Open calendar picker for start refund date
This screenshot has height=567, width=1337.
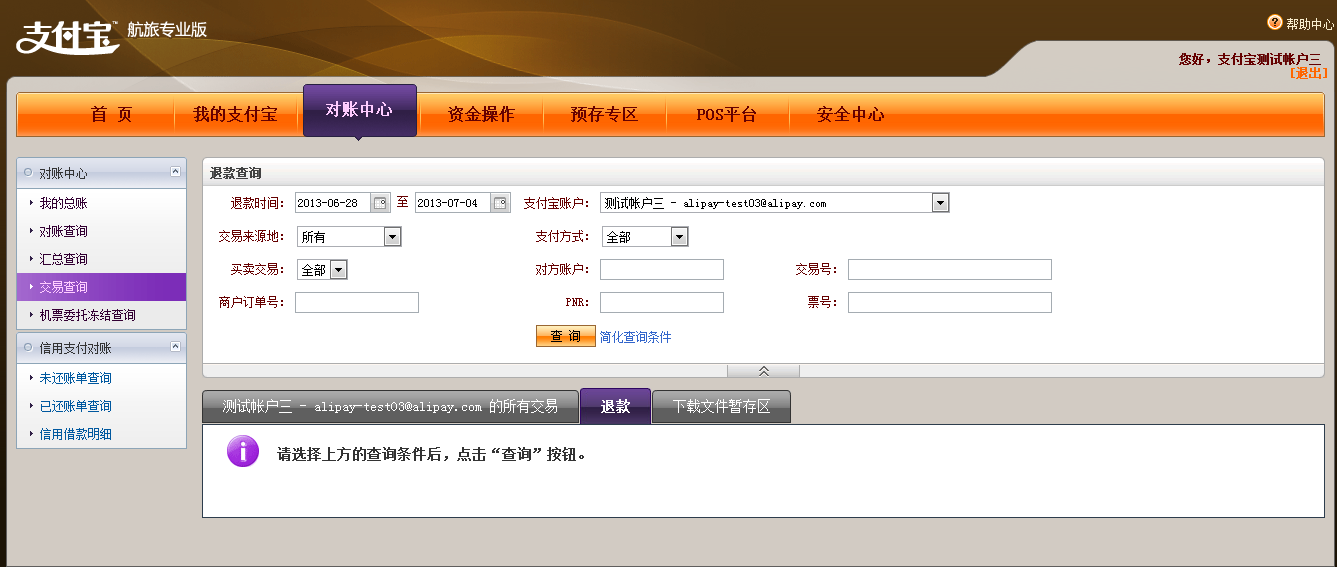coord(380,203)
